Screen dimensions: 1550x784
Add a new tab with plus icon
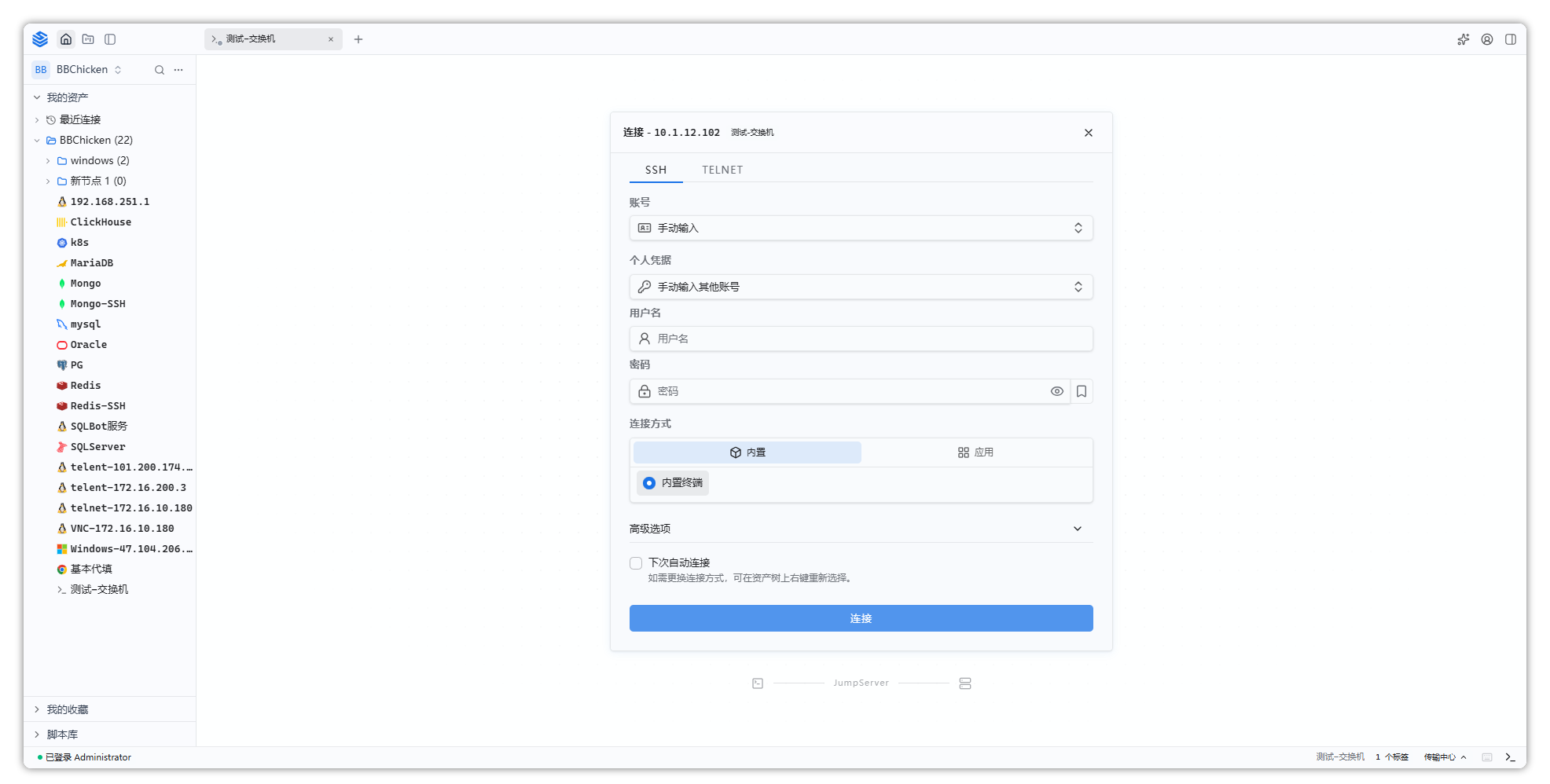pyautogui.click(x=358, y=39)
